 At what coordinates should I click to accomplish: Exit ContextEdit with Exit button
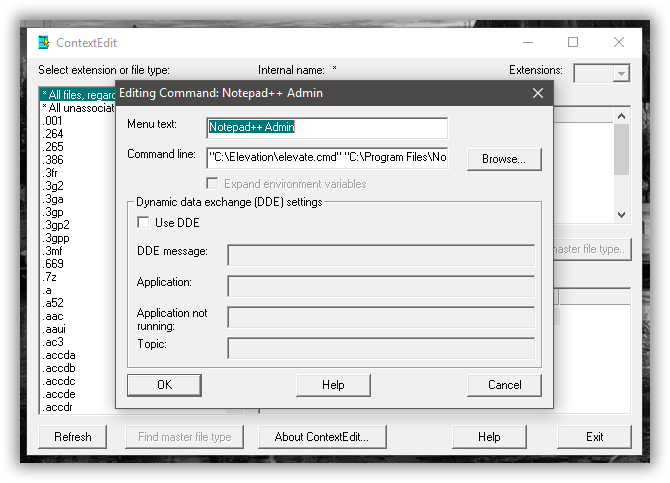594,437
